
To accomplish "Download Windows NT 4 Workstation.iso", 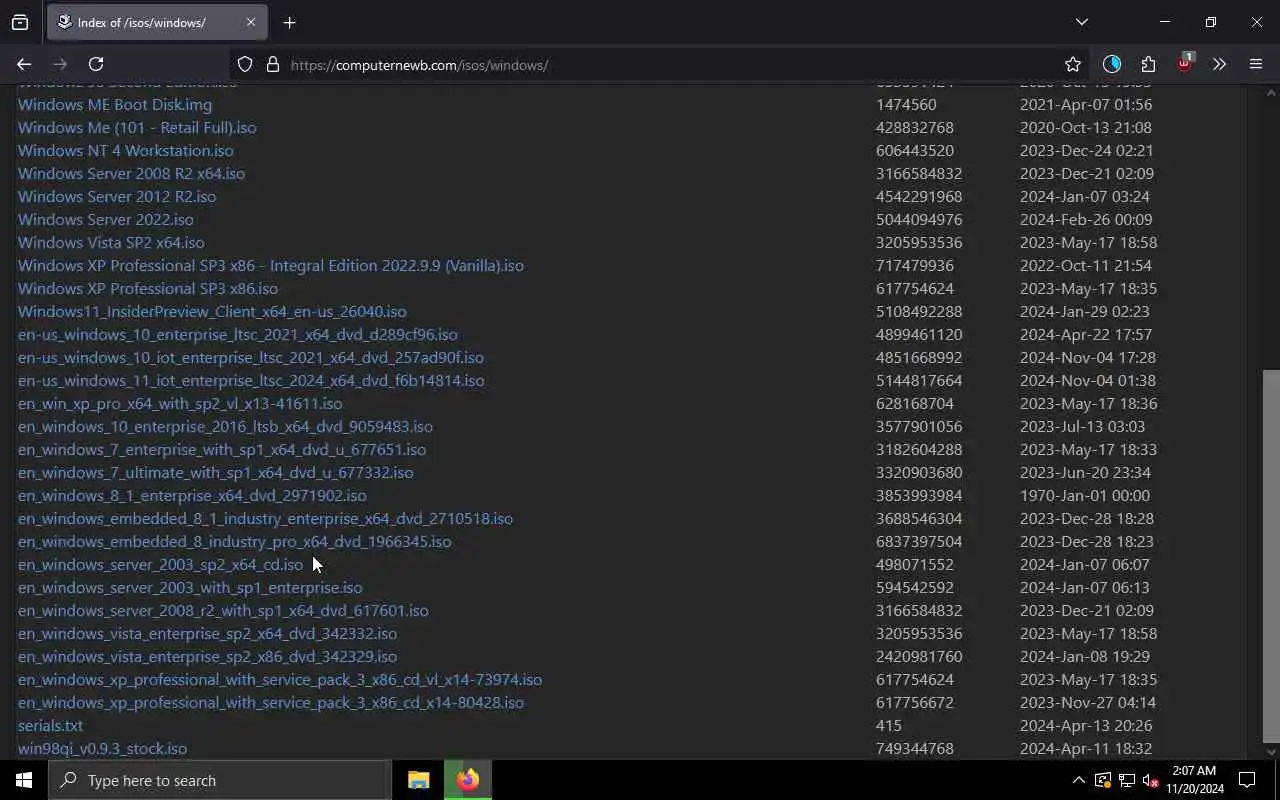I will point(125,150).
